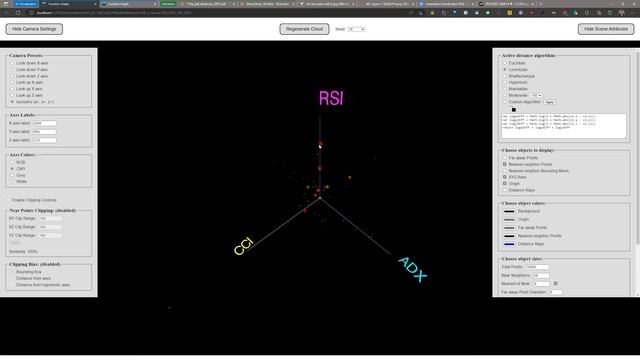Click the RSI axis label in the scene

tap(331, 98)
